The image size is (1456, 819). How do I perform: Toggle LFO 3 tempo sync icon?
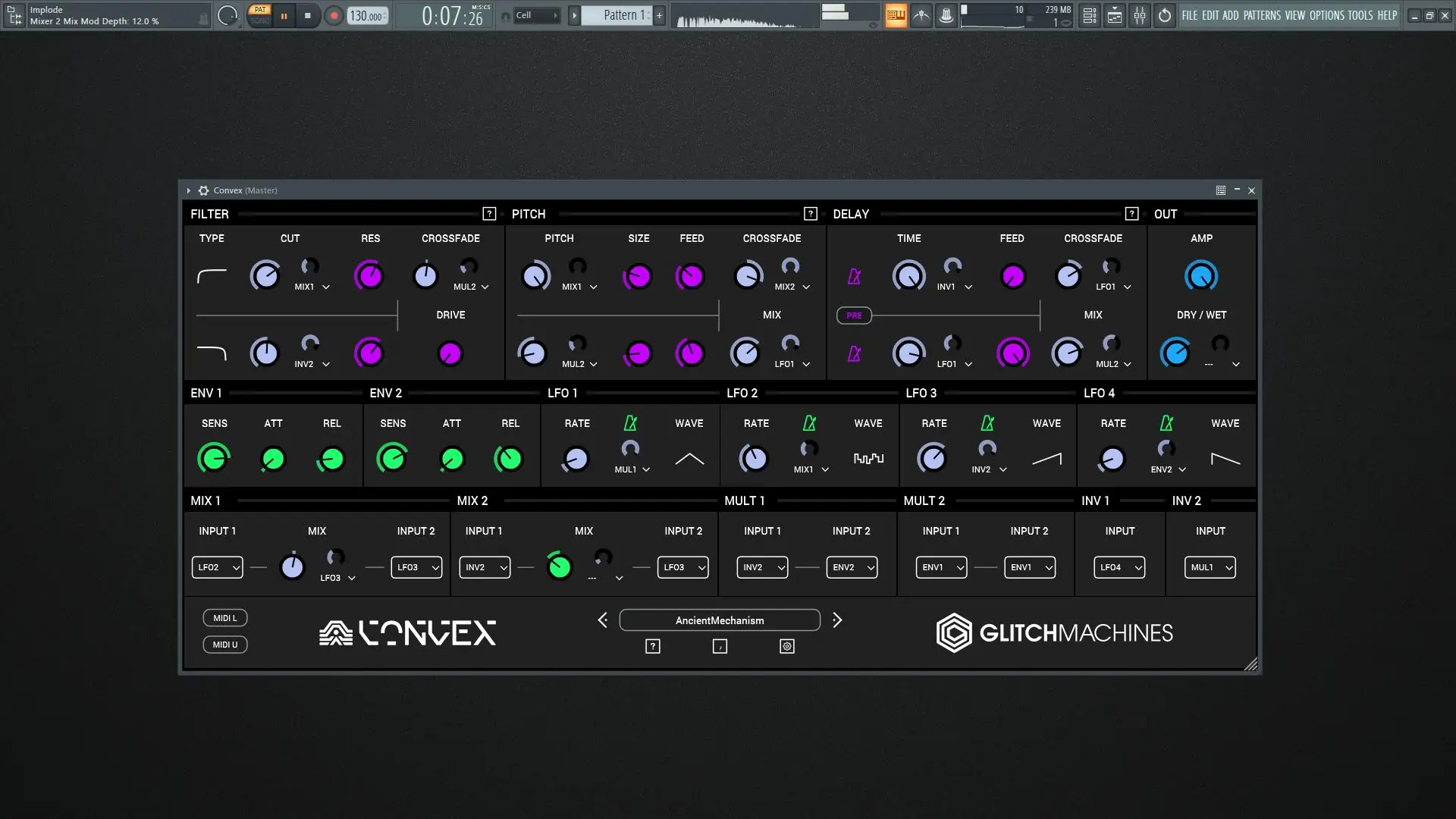tap(987, 423)
